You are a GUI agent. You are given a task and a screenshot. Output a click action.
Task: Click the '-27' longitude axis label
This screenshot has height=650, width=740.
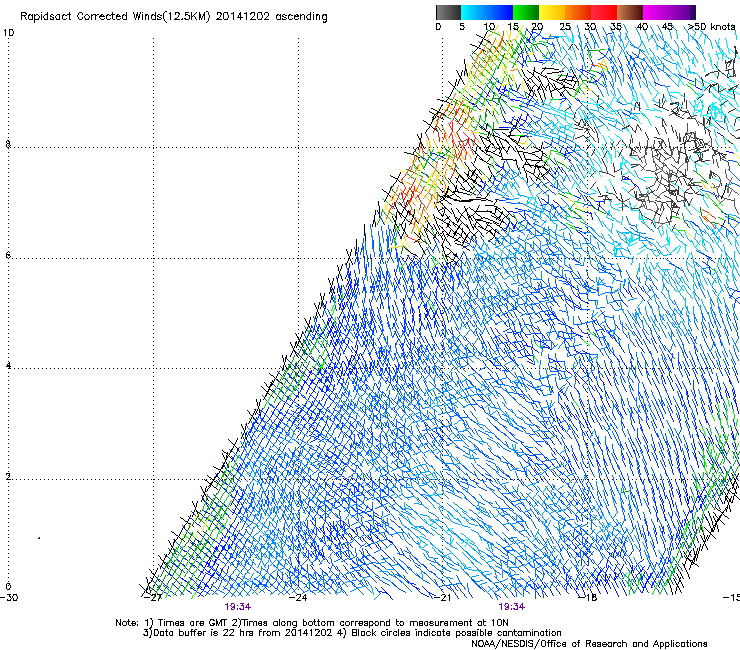pos(152,598)
